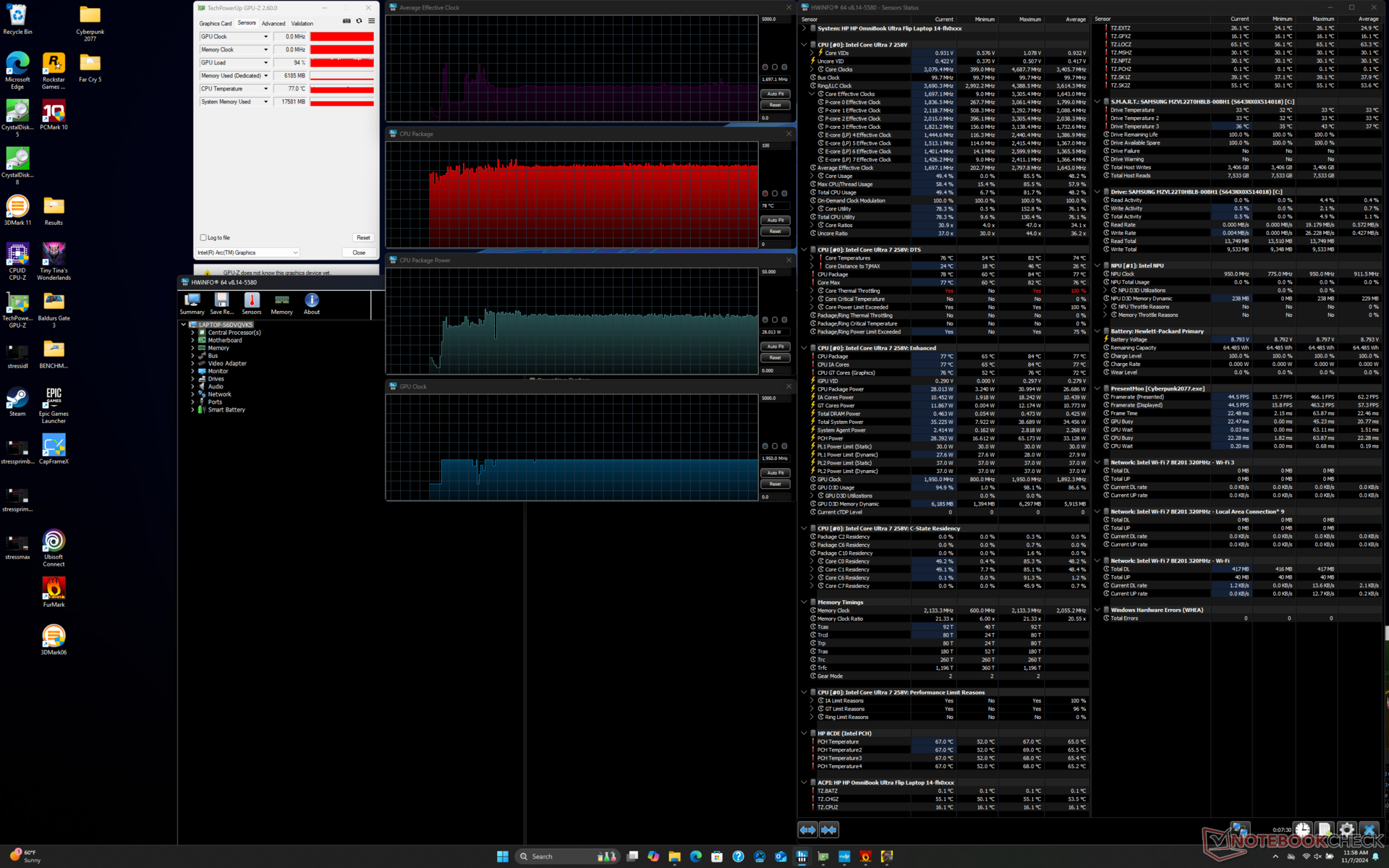Click the blue X close sensors icon
The width and height of the screenshot is (1389, 868).
pyautogui.click(x=1369, y=830)
